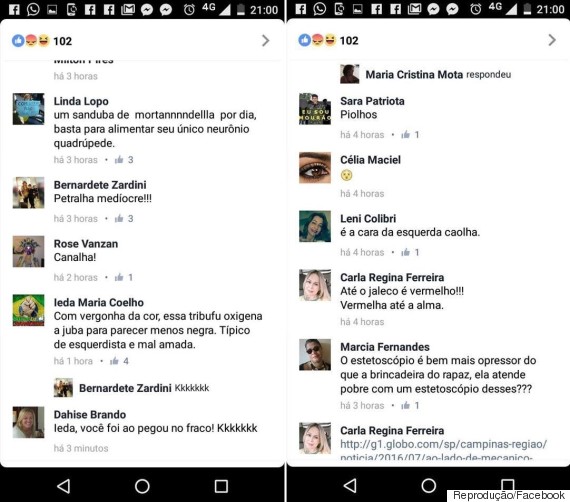Tap the recent apps square on the left screen
570x502 pixels.
tap(221, 486)
